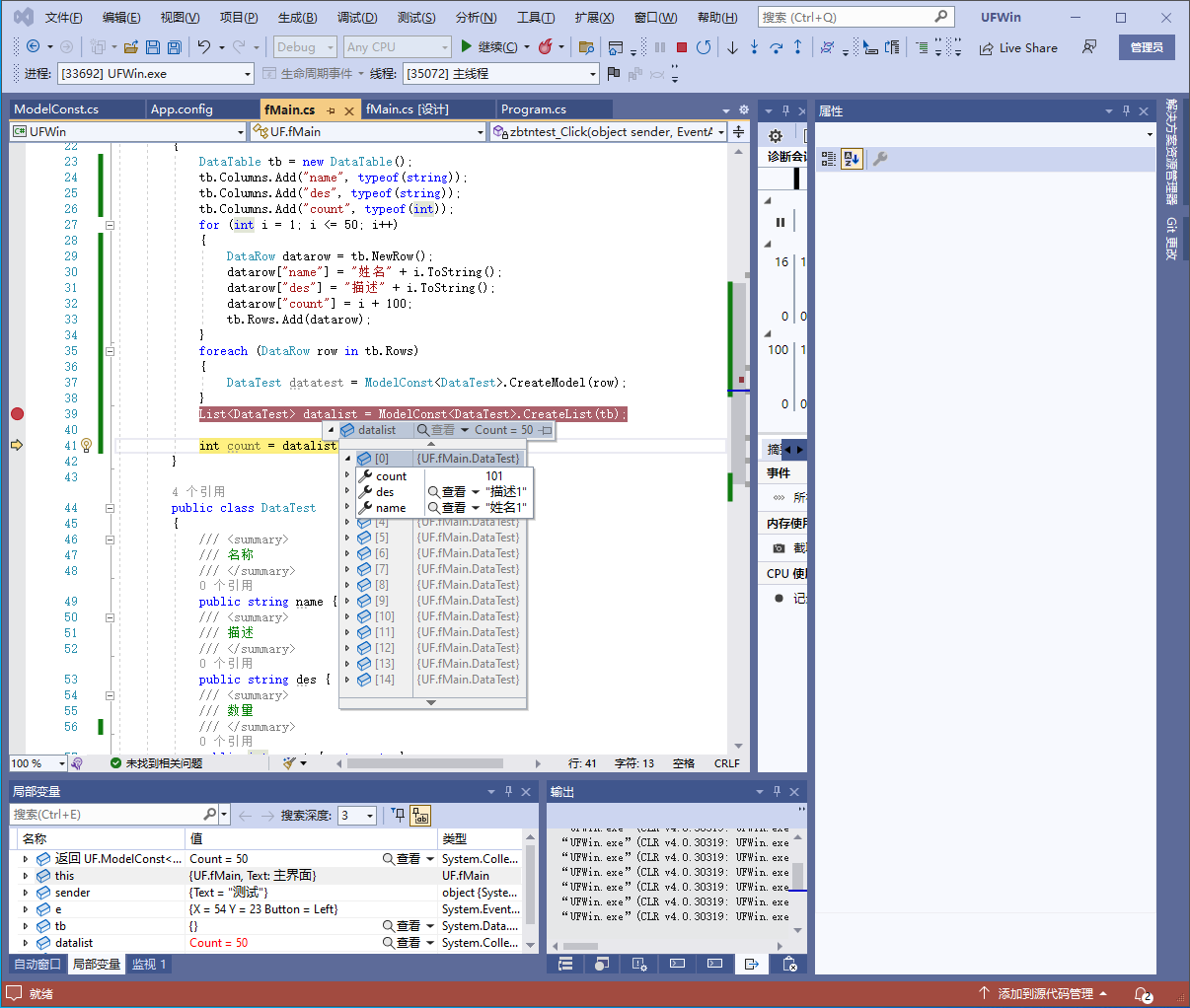Pin the fMain.cs tab

332,110
